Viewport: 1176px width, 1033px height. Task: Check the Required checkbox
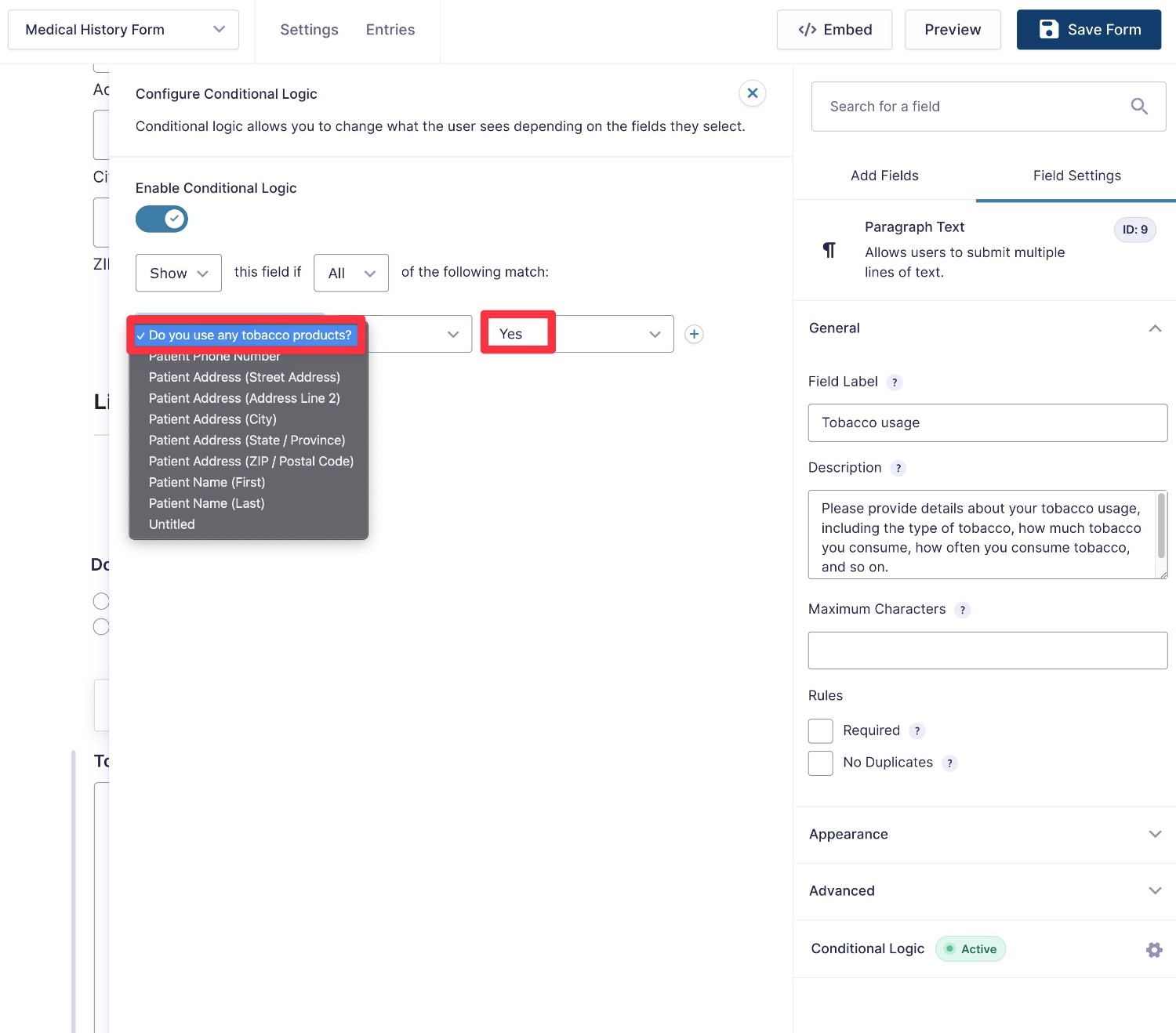[x=821, y=731]
